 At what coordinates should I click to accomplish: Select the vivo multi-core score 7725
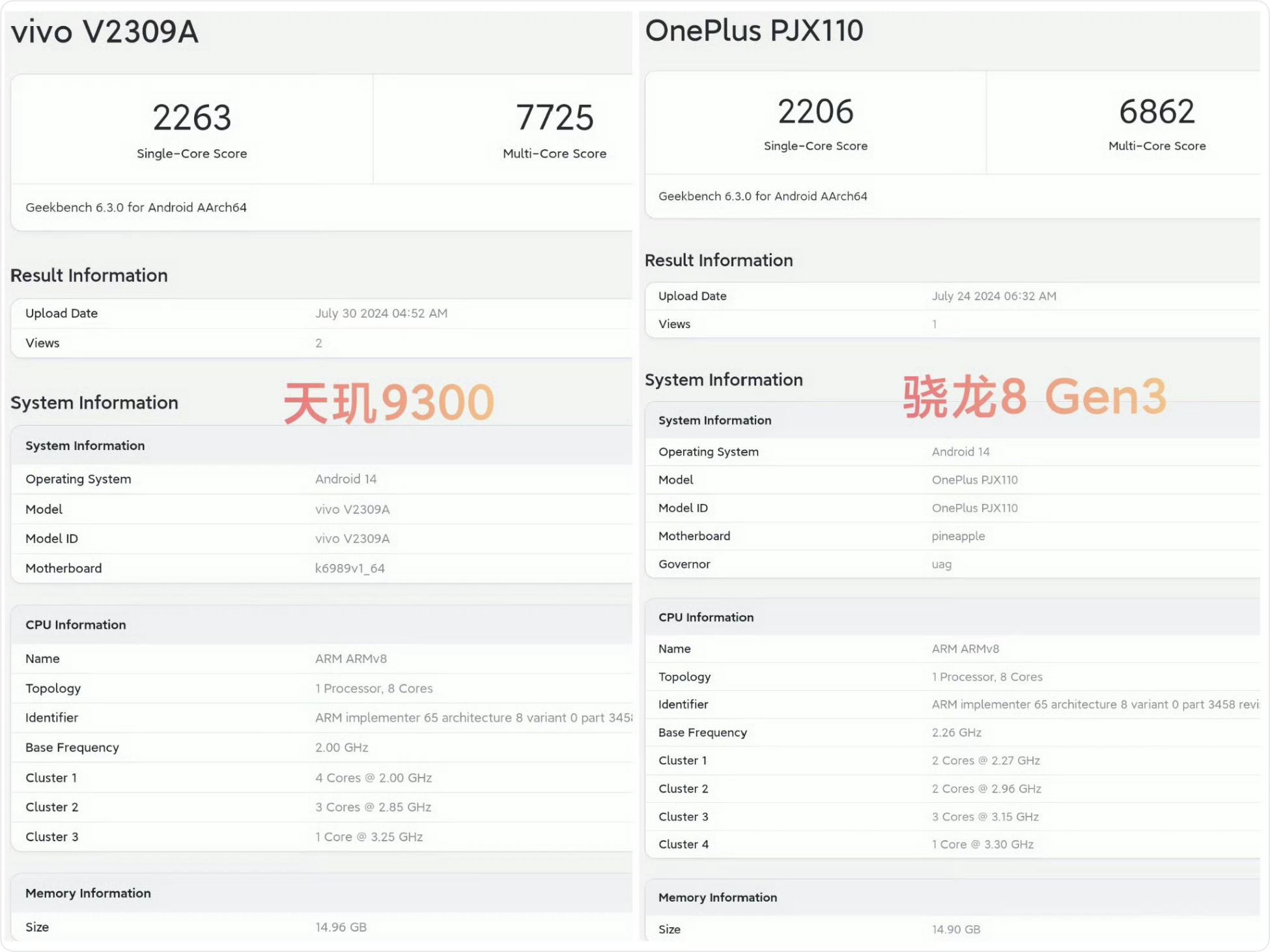[554, 118]
